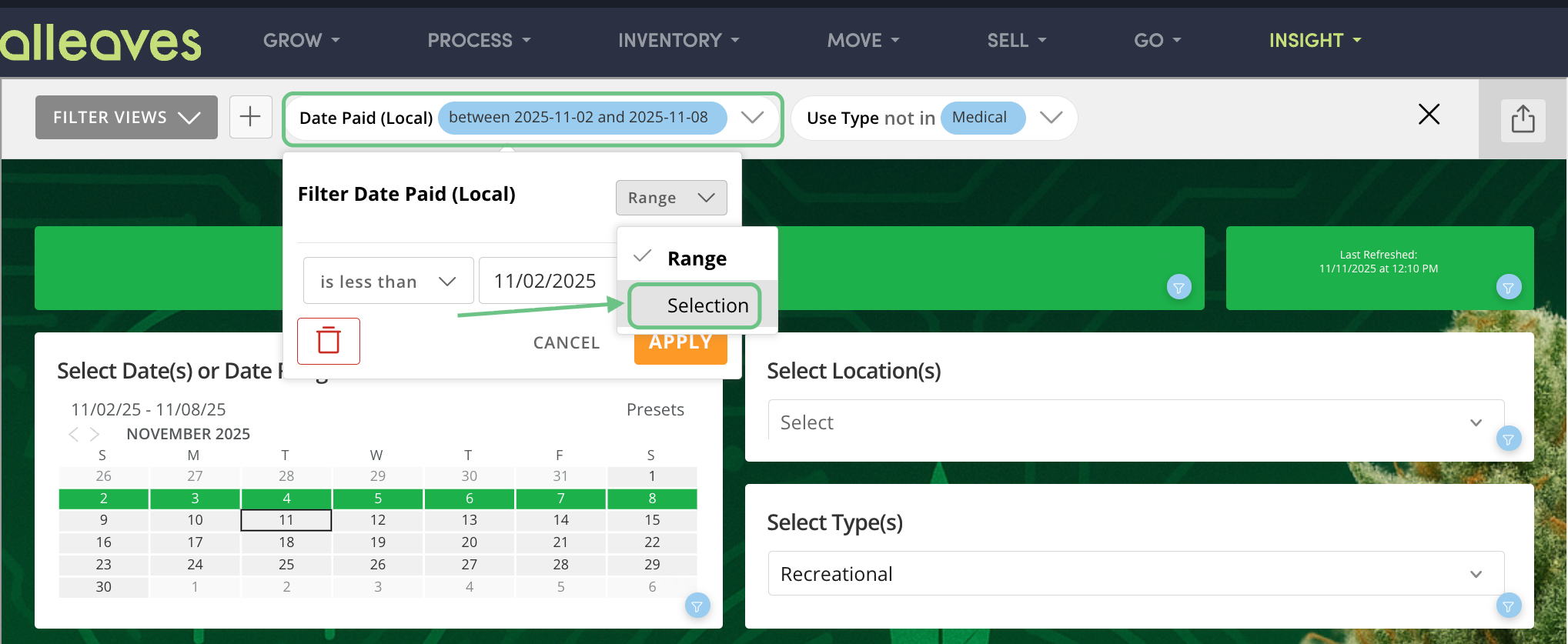Click filter icon on Select Type(s) card

click(1508, 606)
